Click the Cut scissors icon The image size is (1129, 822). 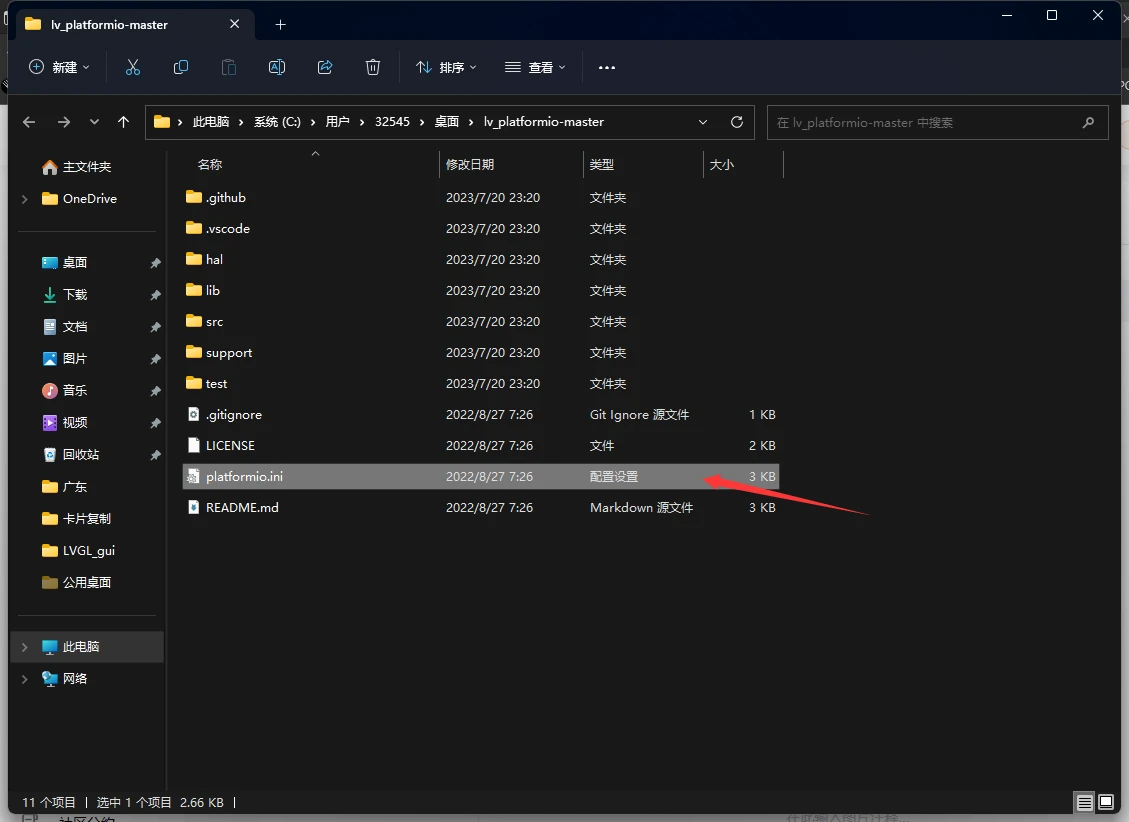pos(132,67)
